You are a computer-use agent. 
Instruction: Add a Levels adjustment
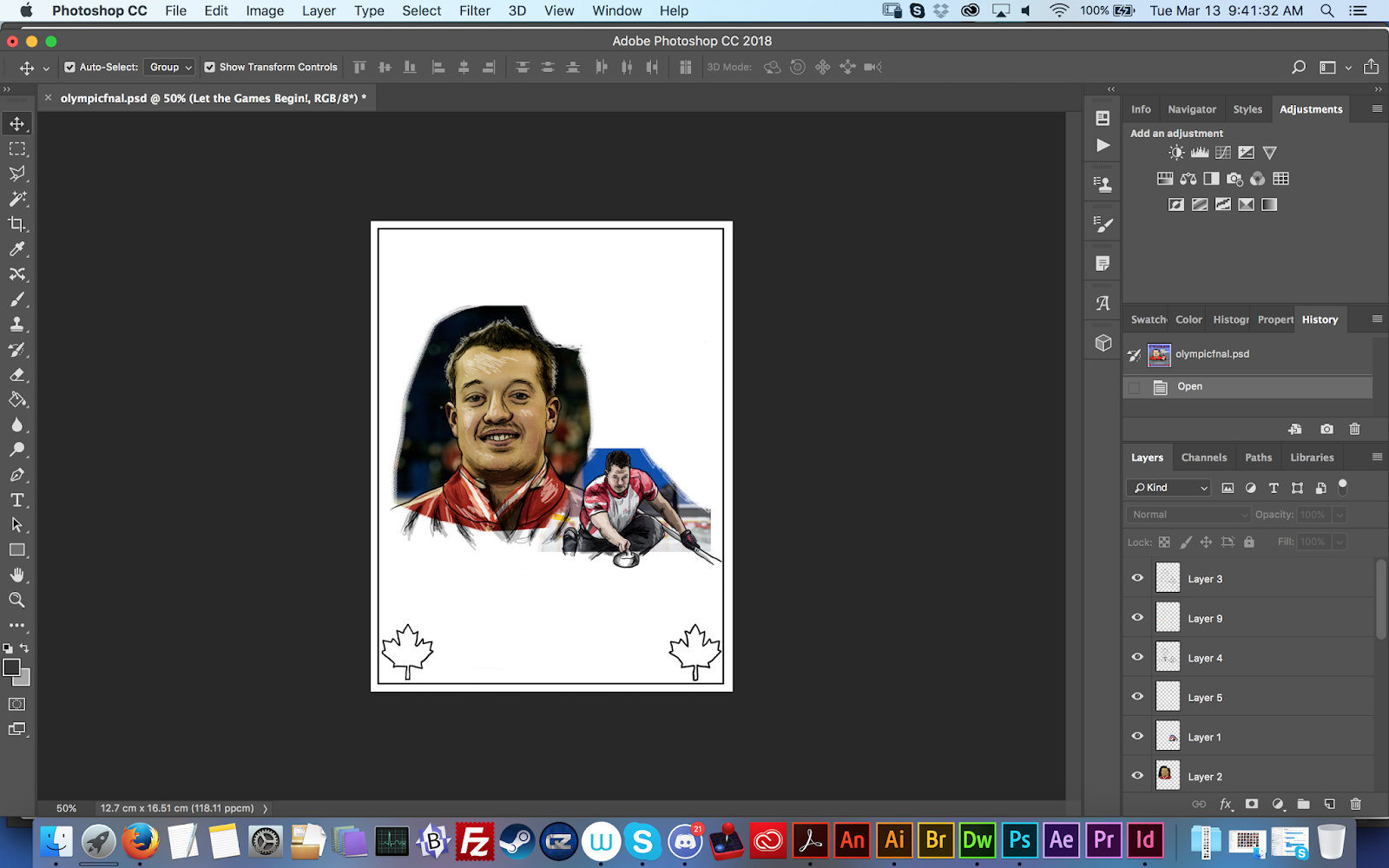pos(1200,153)
